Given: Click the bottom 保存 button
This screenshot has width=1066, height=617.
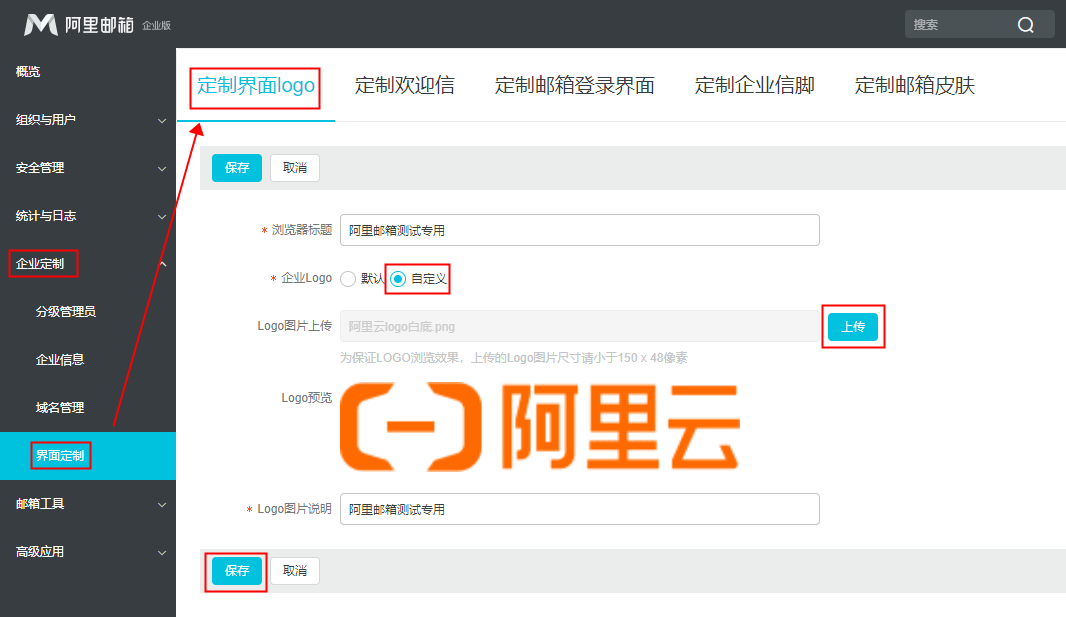Looking at the screenshot, I should click(x=237, y=571).
